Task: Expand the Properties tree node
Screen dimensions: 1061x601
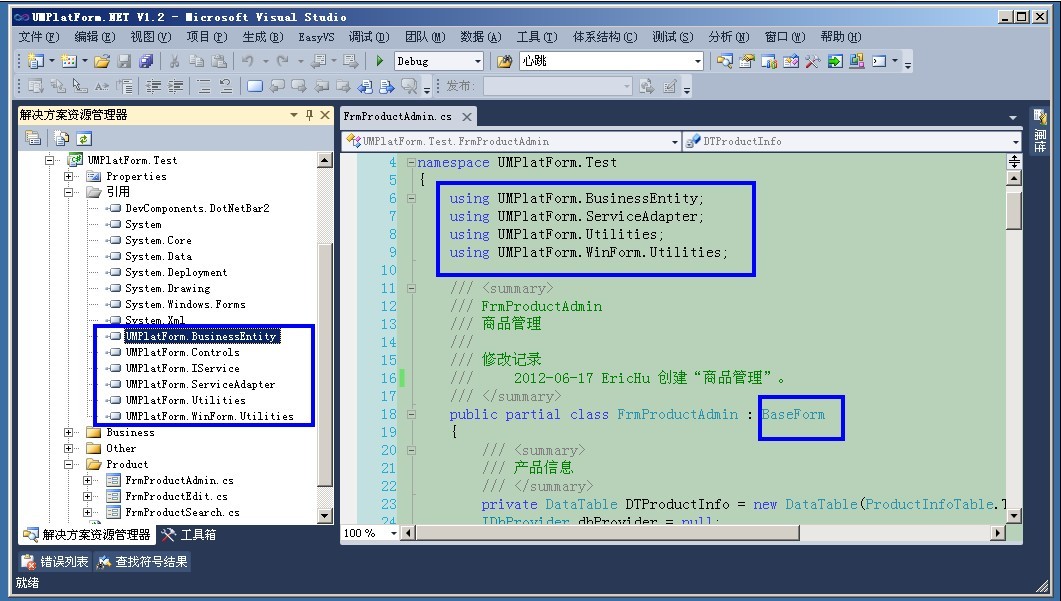Action: [x=68, y=177]
